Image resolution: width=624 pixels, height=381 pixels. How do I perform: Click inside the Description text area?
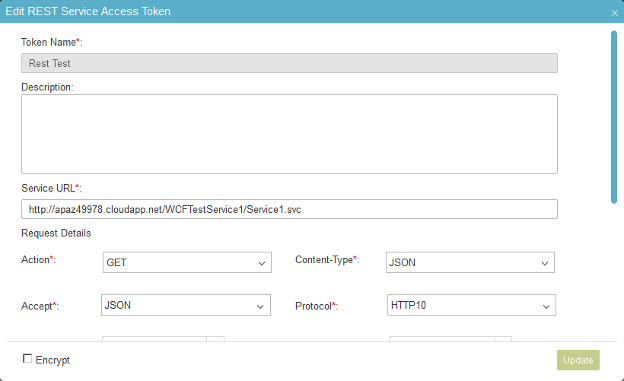(x=289, y=134)
